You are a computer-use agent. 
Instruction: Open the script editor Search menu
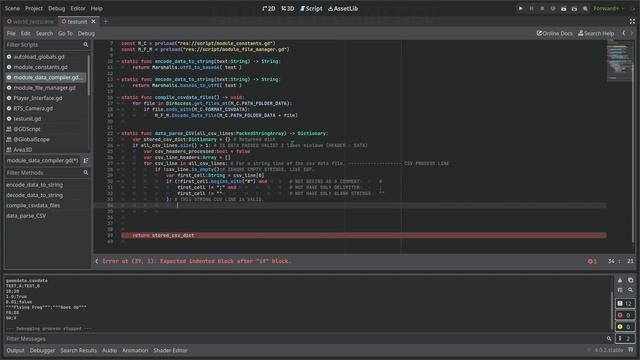coord(44,33)
